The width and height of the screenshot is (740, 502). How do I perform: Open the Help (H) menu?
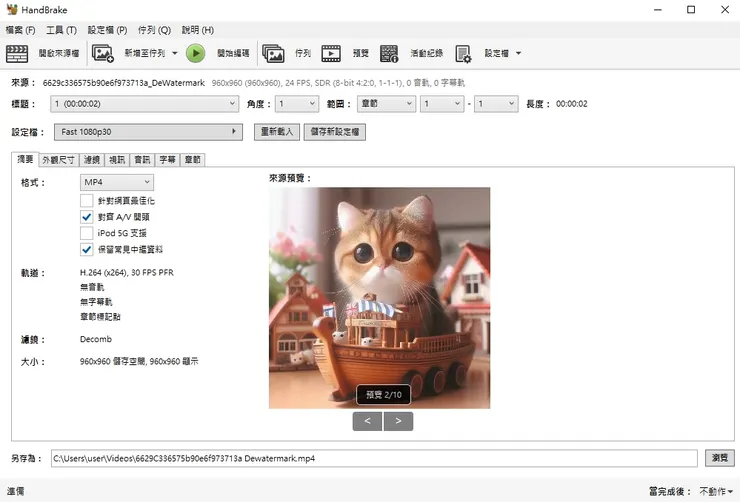coord(198,30)
